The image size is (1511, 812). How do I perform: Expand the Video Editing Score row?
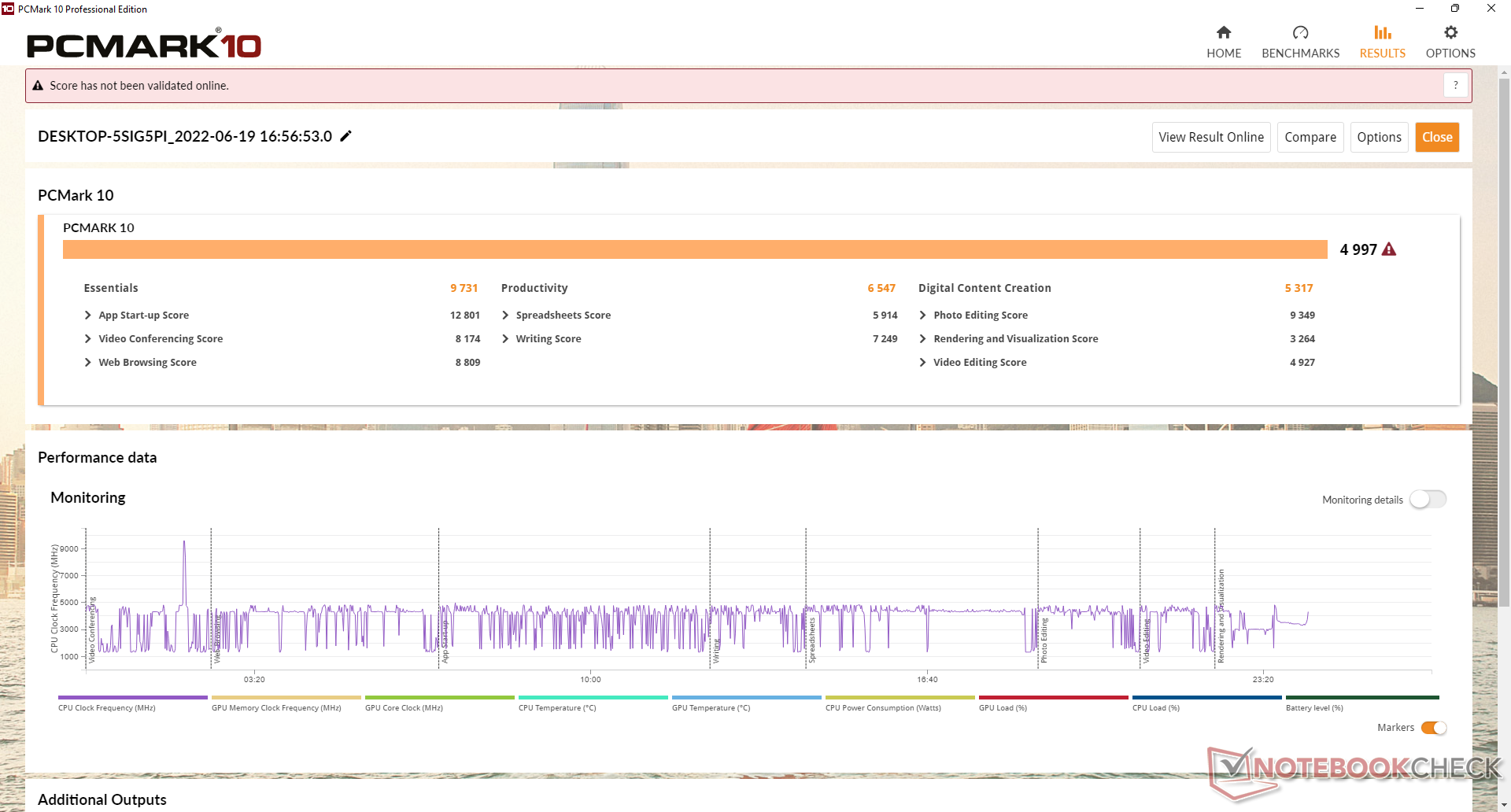pyautogui.click(x=922, y=363)
